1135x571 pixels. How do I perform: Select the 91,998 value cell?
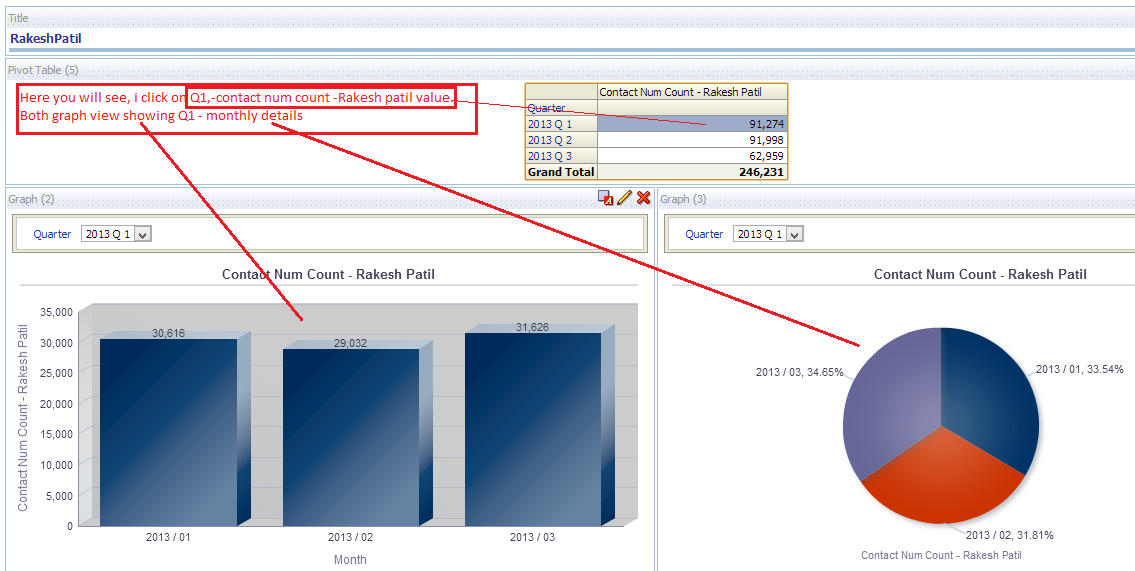(691, 140)
